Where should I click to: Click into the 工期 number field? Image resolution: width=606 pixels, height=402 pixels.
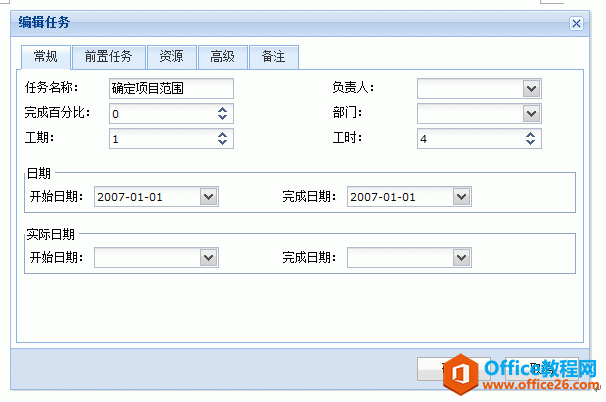click(163, 139)
